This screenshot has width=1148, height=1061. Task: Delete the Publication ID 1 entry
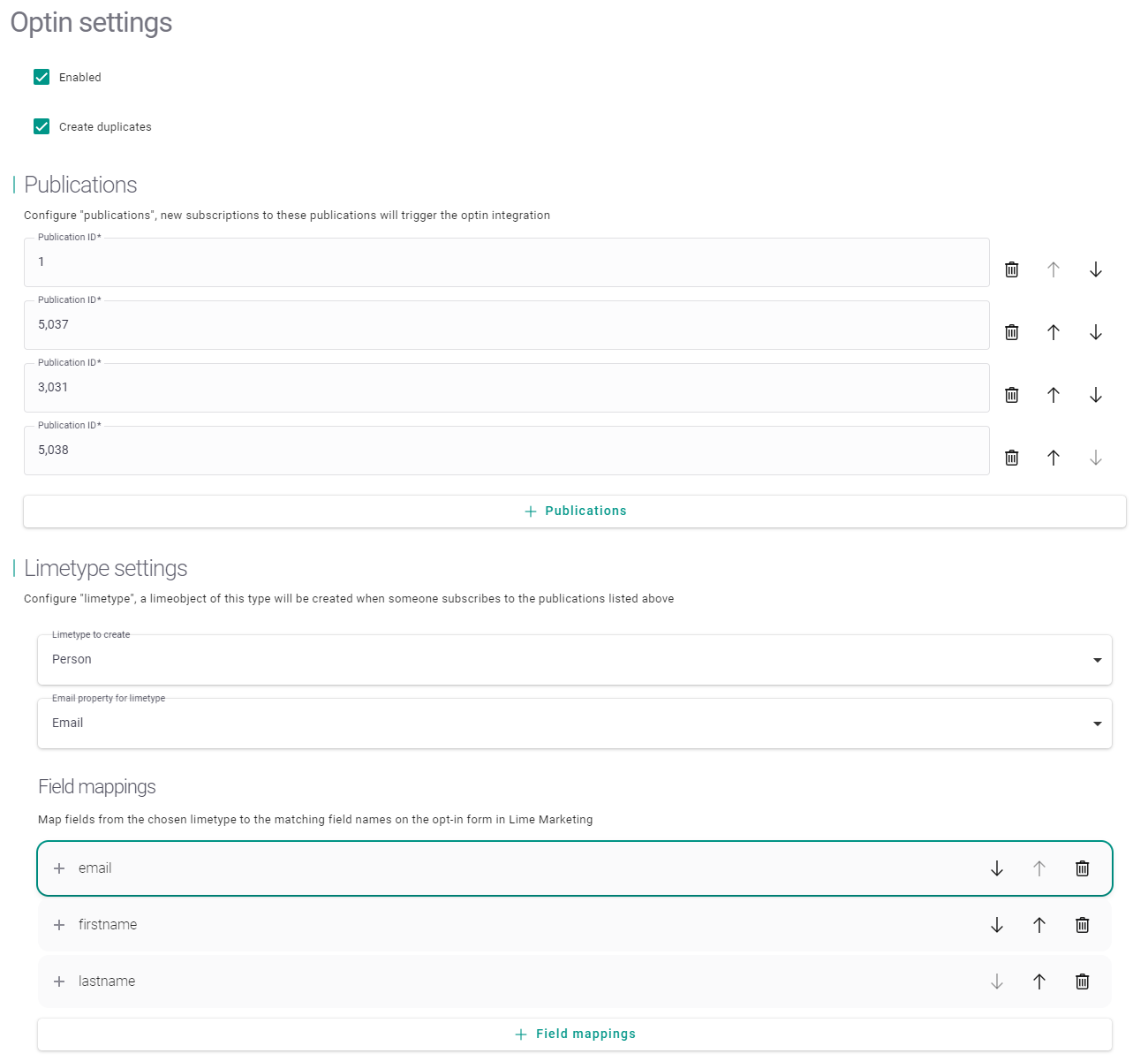coord(1011,269)
